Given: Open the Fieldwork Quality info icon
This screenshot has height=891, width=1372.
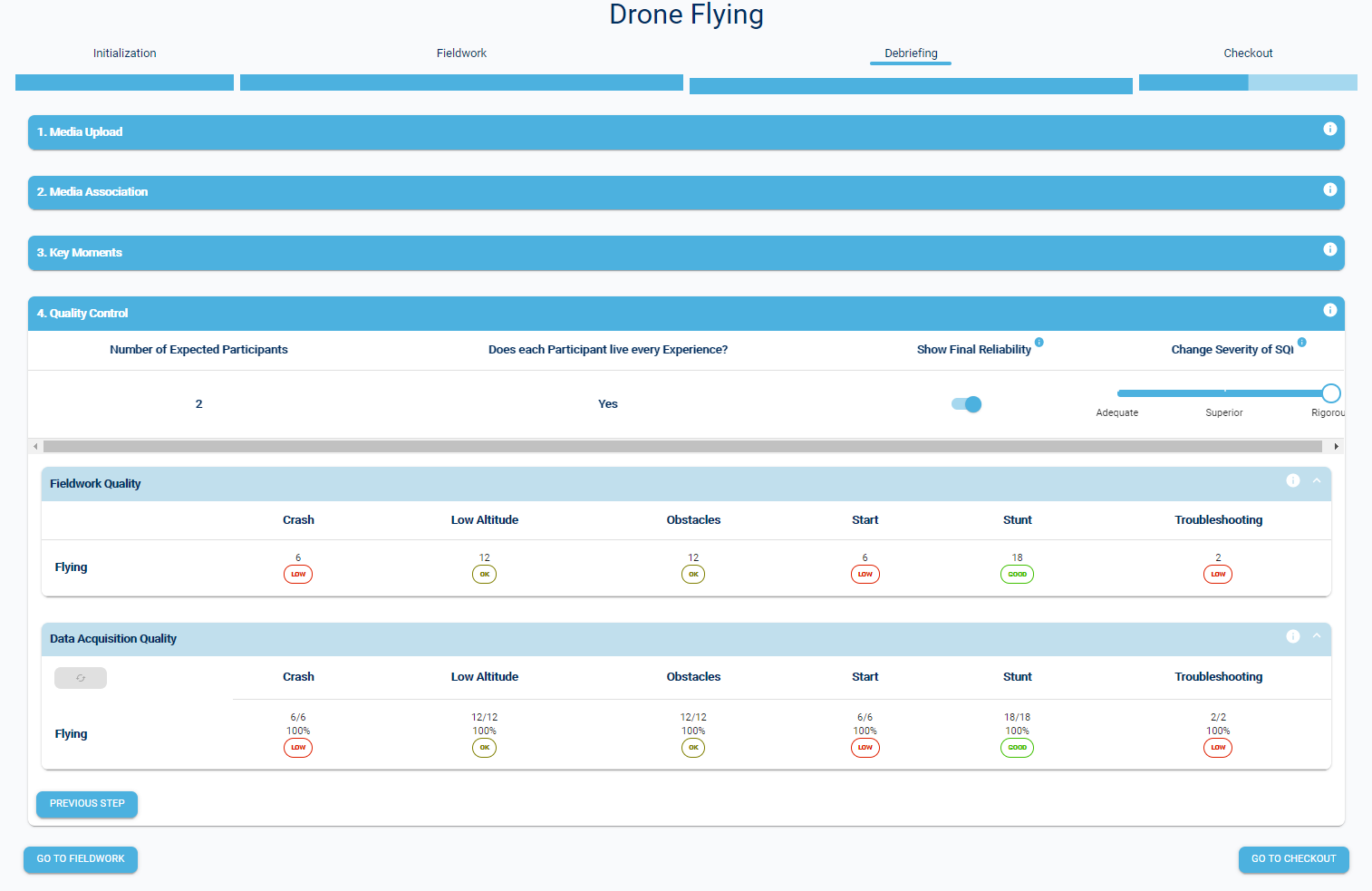Looking at the screenshot, I should [1292, 481].
